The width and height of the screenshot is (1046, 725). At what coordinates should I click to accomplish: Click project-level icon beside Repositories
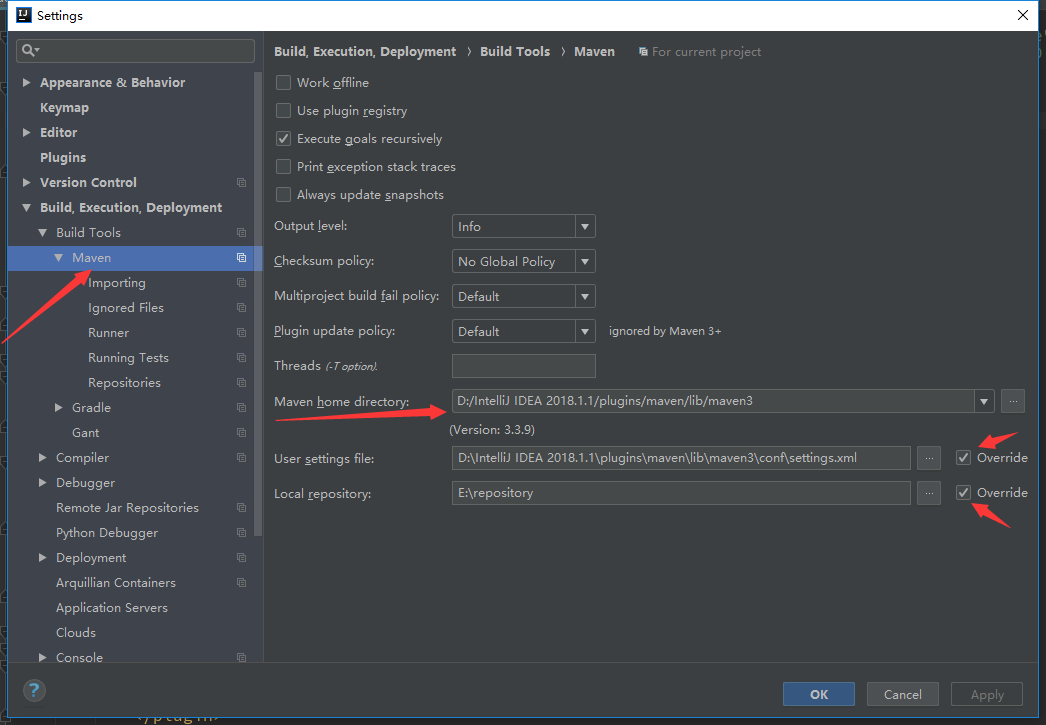pyautogui.click(x=241, y=383)
